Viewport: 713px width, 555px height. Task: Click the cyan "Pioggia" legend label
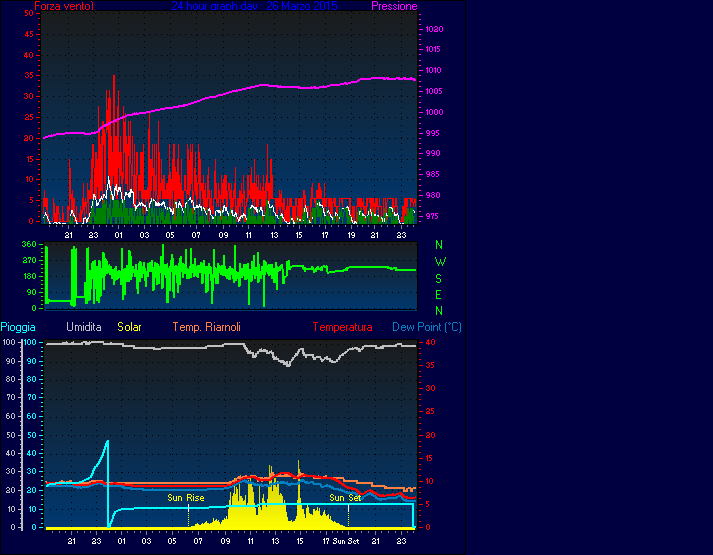click(18, 327)
